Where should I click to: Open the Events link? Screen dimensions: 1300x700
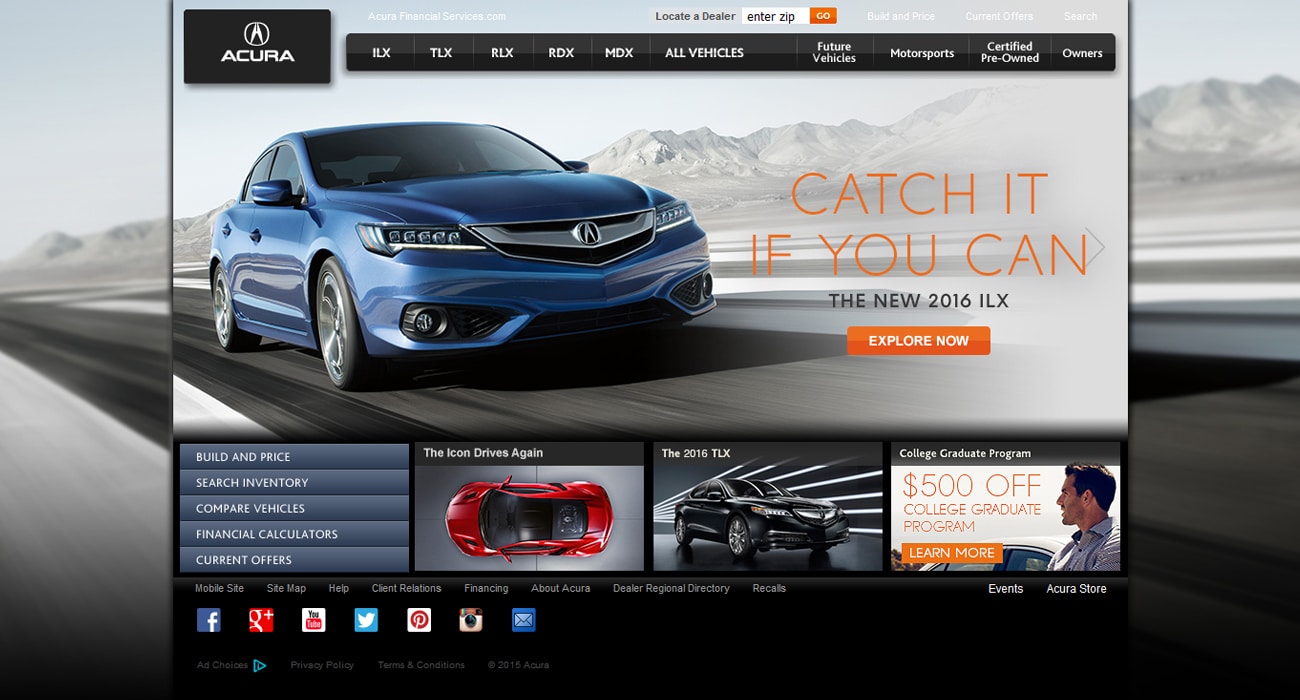pos(1005,589)
